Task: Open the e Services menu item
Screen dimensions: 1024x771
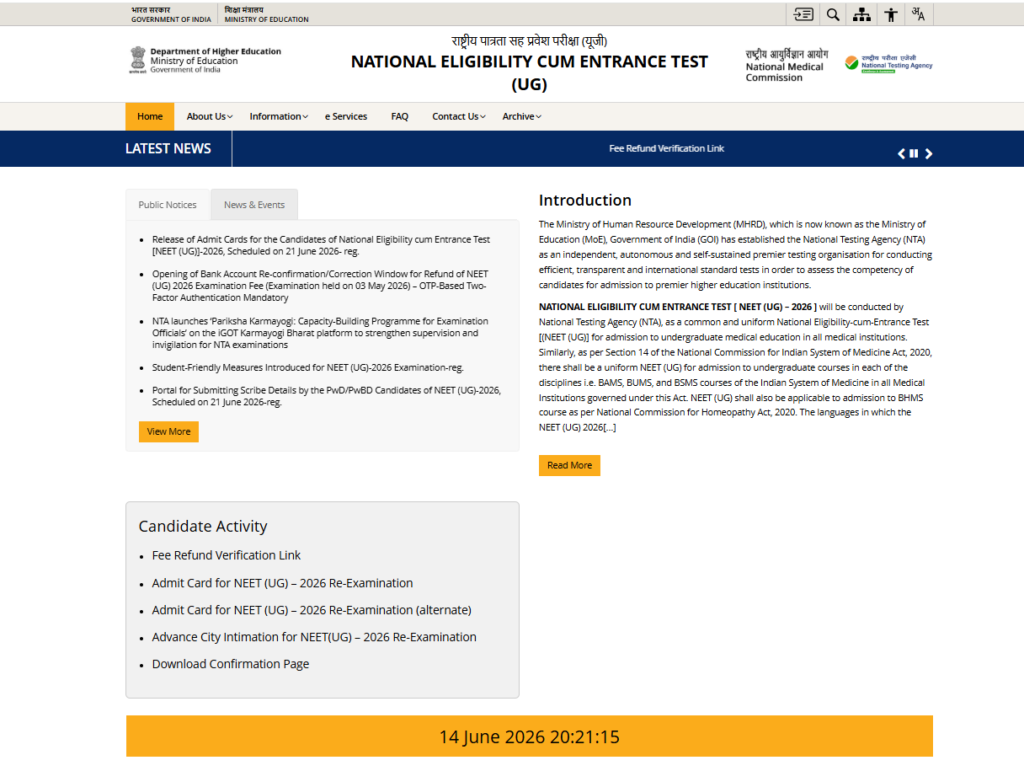Action: (x=346, y=116)
